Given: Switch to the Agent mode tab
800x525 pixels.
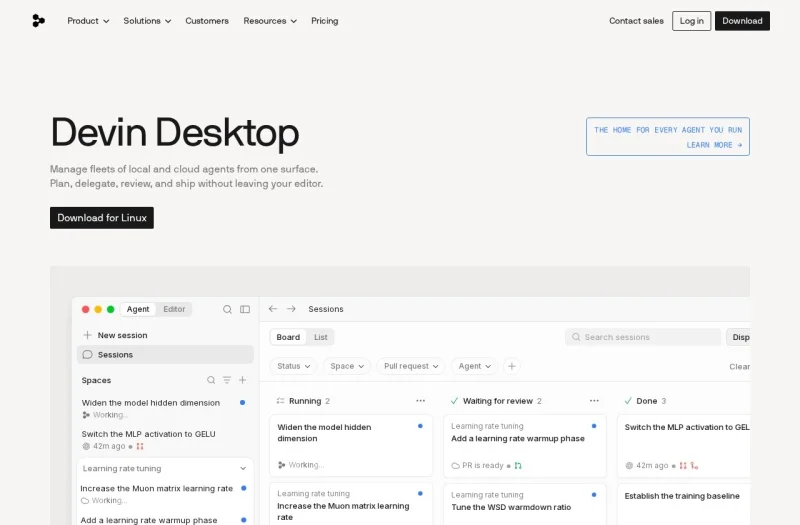Looking at the screenshot, I should (x=138, y=309).
